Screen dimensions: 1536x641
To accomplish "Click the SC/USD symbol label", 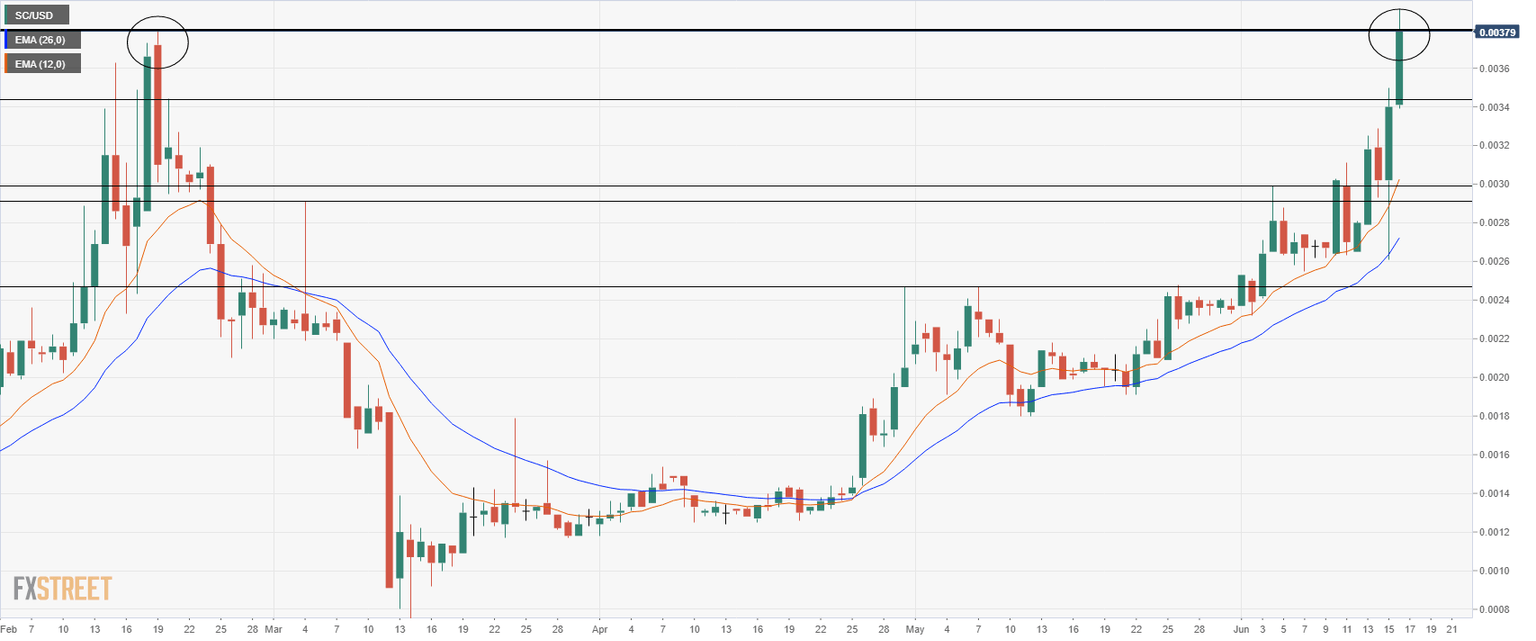I will tap(36, 16).
